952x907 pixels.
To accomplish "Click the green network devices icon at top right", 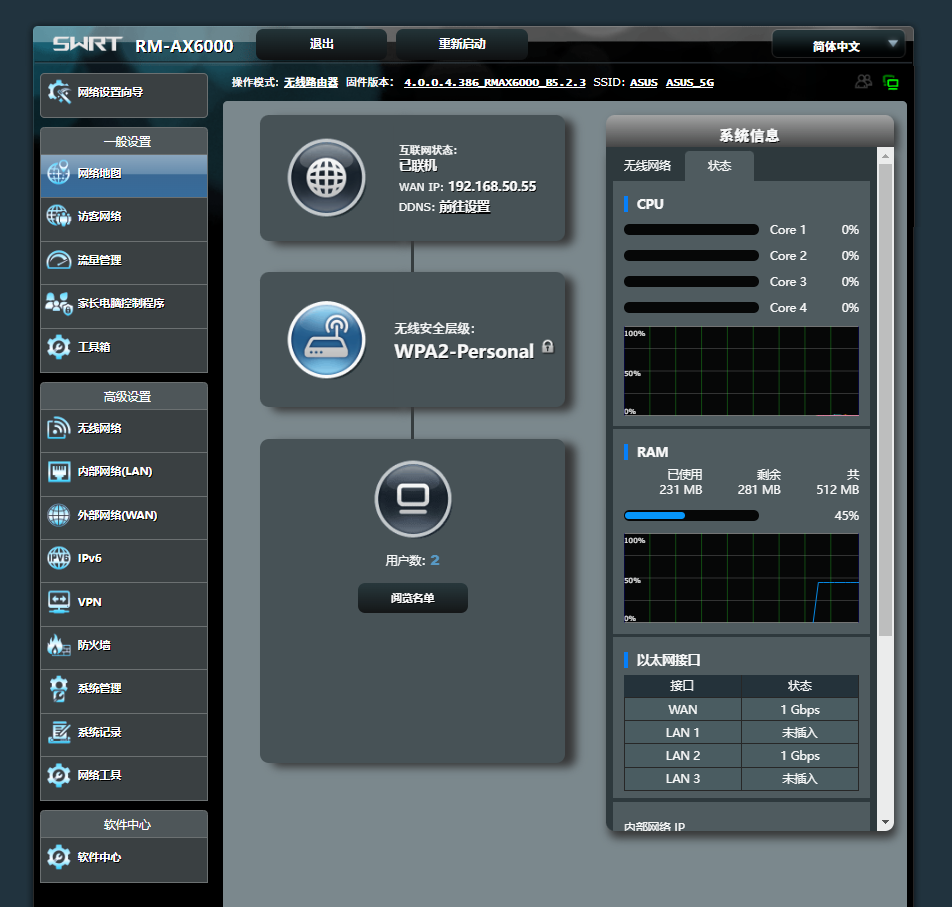I will 890,82.
